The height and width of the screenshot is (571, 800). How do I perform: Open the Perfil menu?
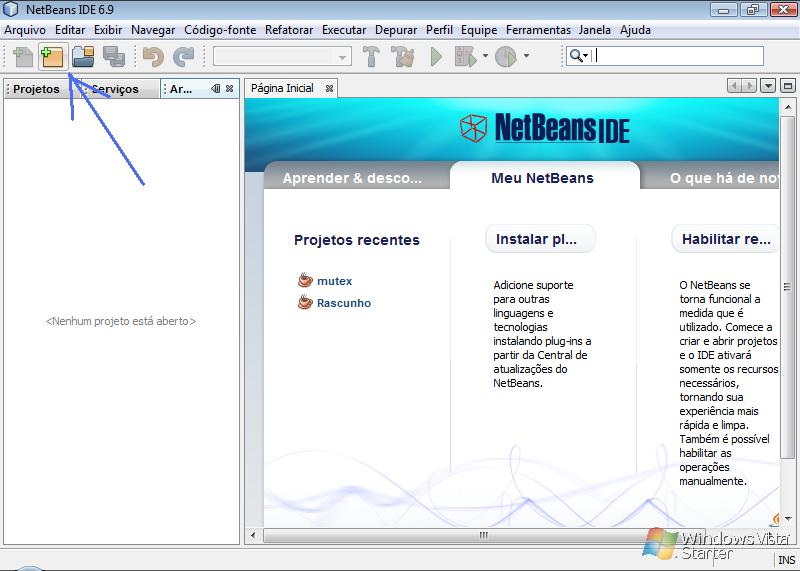pos(439,30)
